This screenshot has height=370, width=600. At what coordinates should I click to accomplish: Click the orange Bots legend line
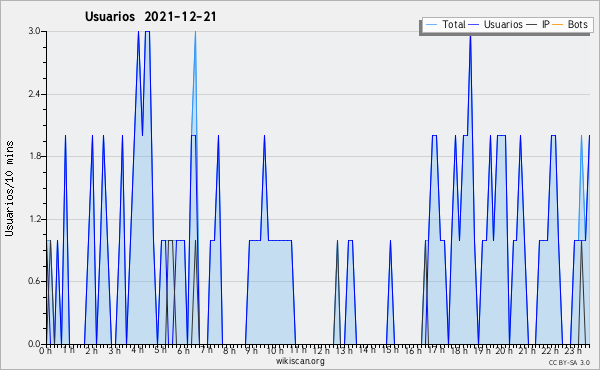click(558, 25)
